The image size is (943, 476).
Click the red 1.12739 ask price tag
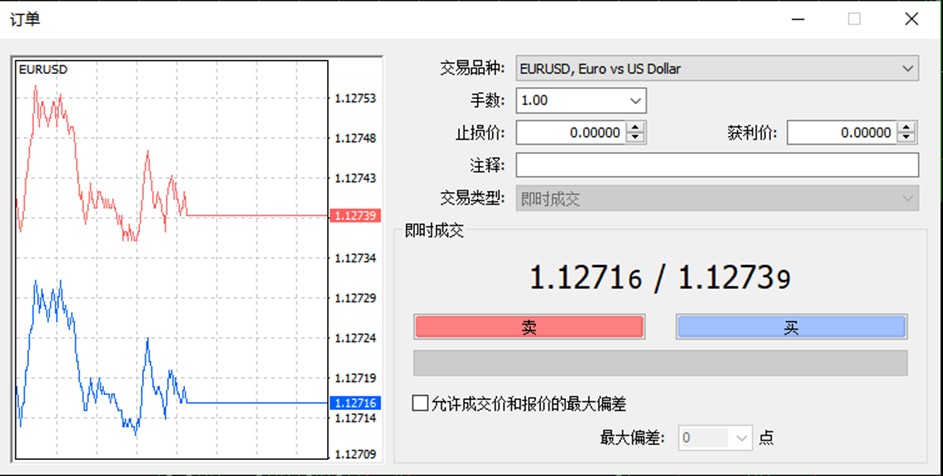point(353,216)
